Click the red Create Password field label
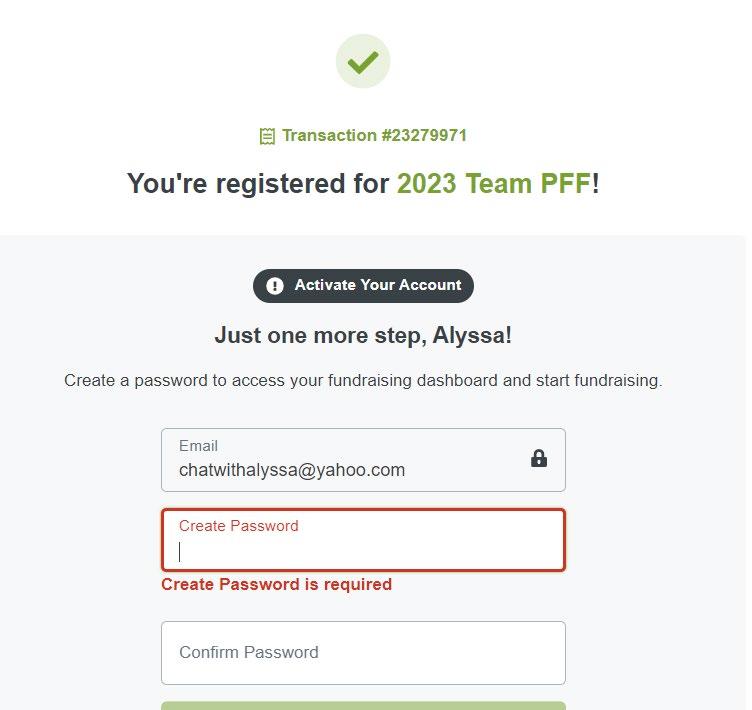Image resolution: width=752 pixels, height=710 pixels. pyautogui.click(x=238, y=526)
